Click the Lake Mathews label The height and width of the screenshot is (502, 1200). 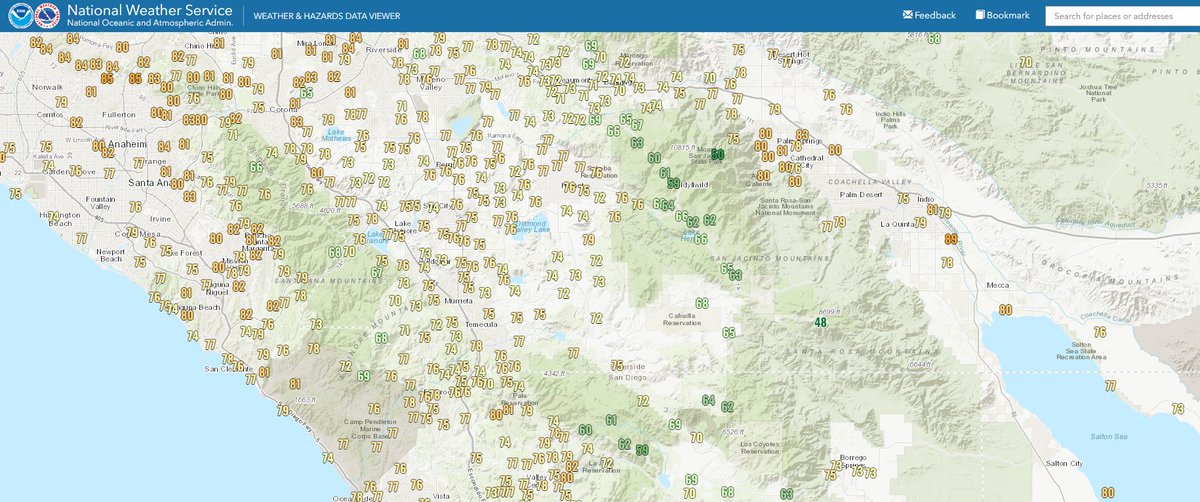pos(337,134)
